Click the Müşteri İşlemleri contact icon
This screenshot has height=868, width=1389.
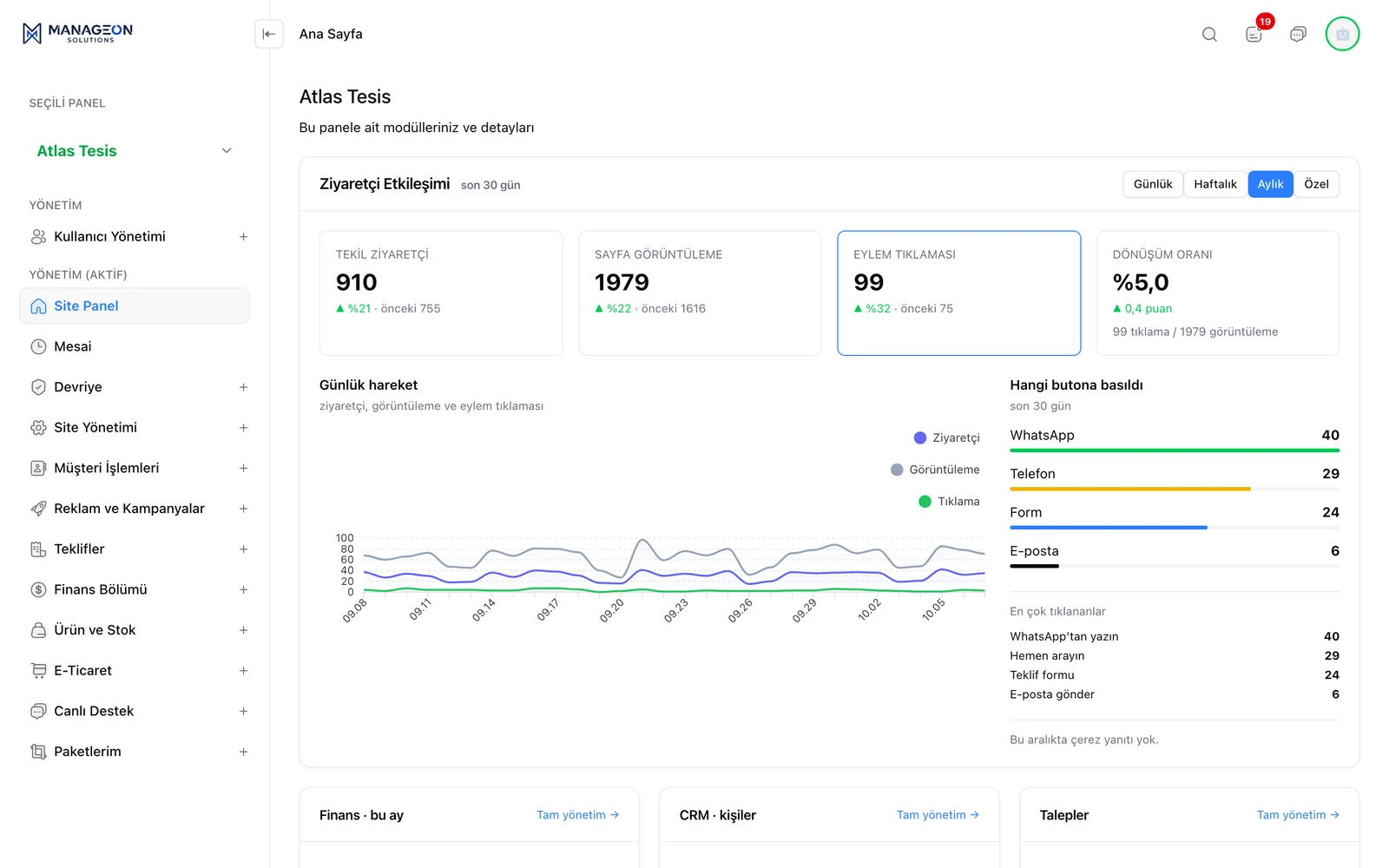coord(38,468)
